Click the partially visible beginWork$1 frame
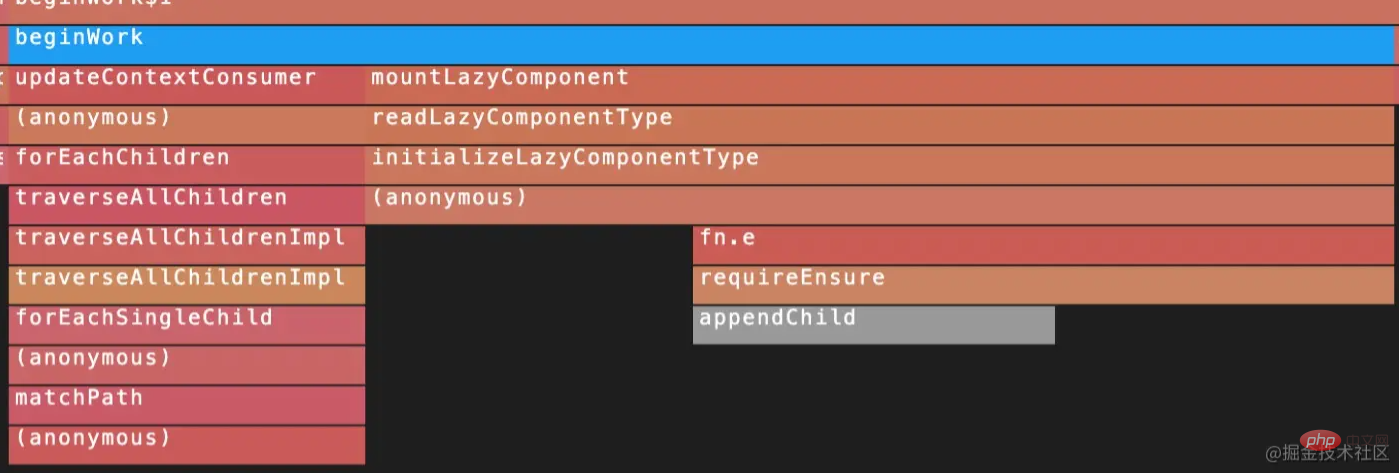The width and height of the screenshot is (1399, 473). [x=700, y=8]
